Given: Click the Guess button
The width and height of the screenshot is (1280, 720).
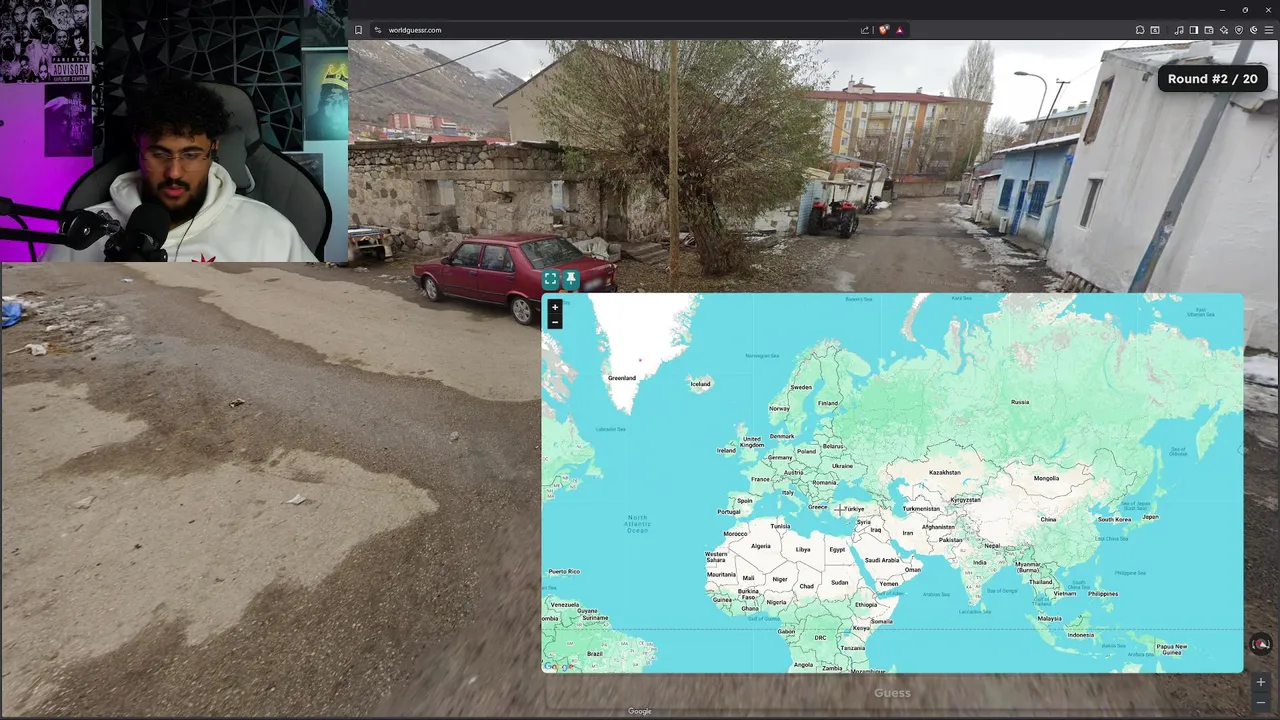Looking at the screenshot, I should tap(892, 692).
